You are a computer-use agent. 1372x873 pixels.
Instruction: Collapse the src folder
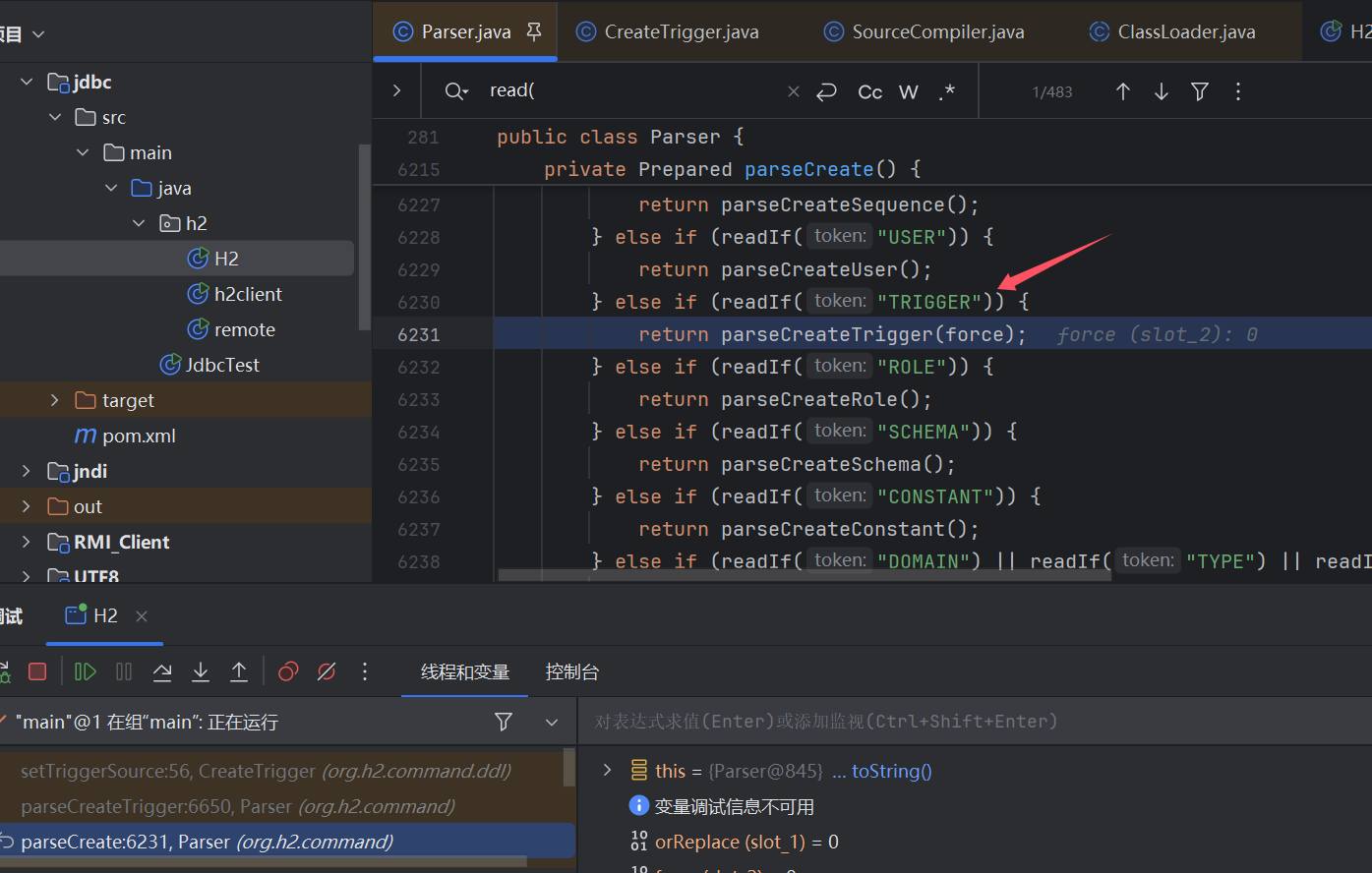[x=55, y=117]
